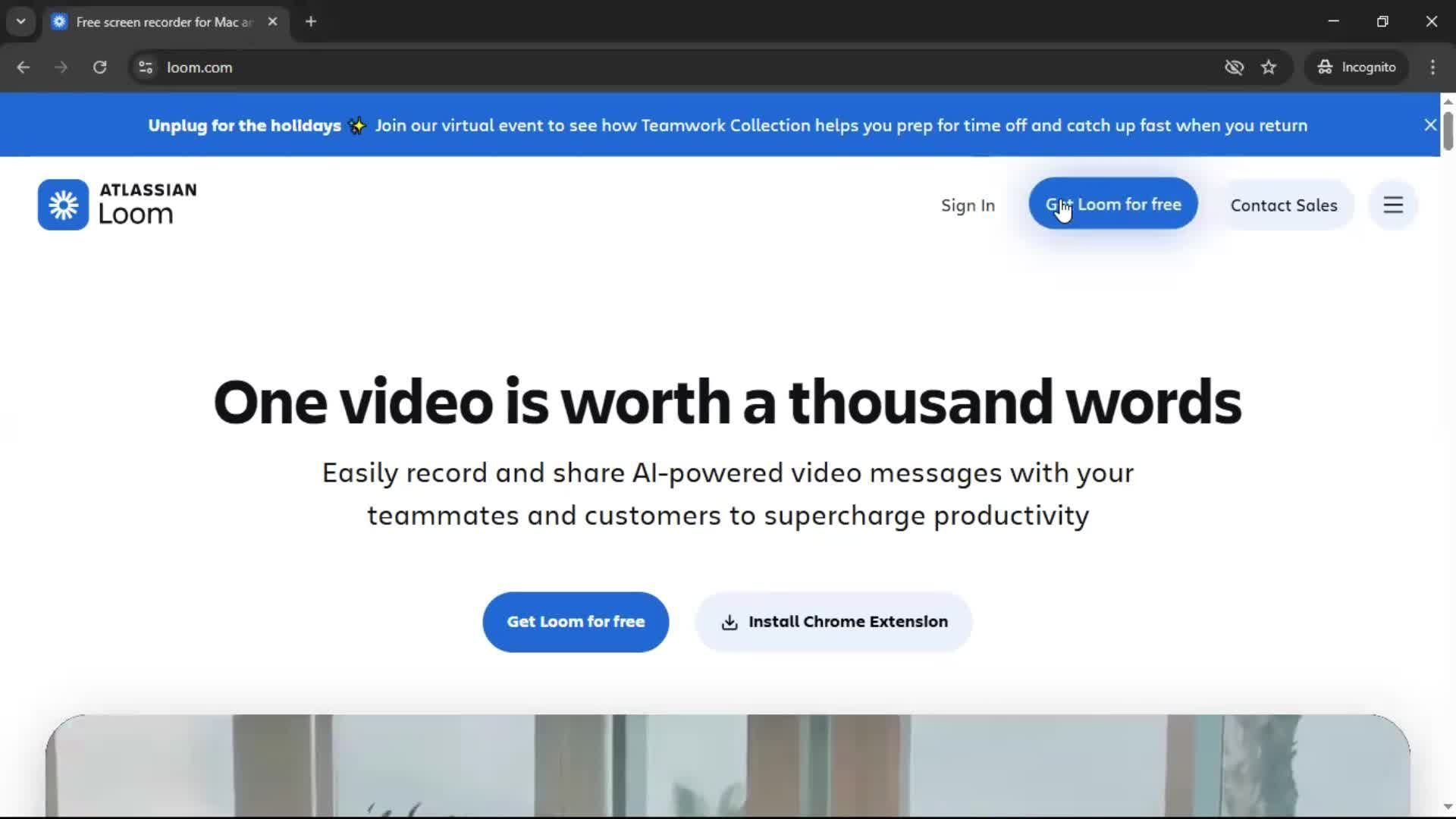
Task: Toggle third-party cookies eye icon
Action: [1235, 67]
